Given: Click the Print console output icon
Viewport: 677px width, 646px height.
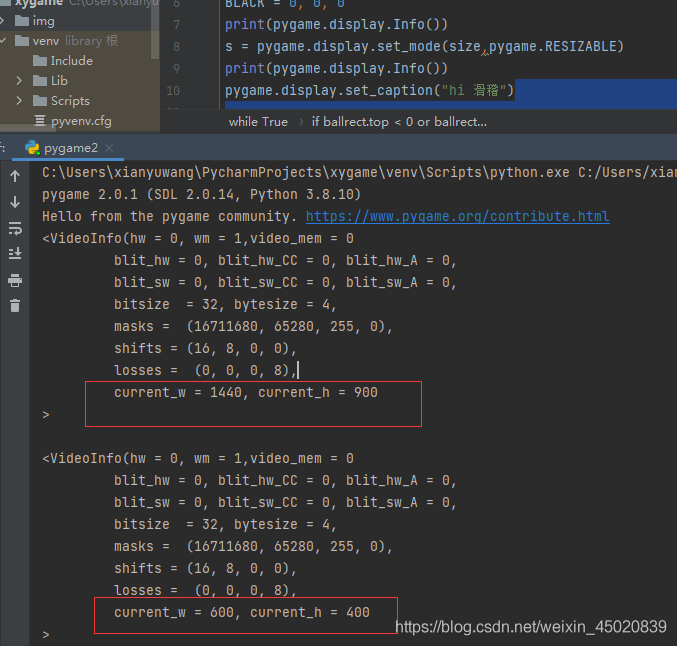Looking at the screenshot, I should pyautogui.click(x=15, y=280).
